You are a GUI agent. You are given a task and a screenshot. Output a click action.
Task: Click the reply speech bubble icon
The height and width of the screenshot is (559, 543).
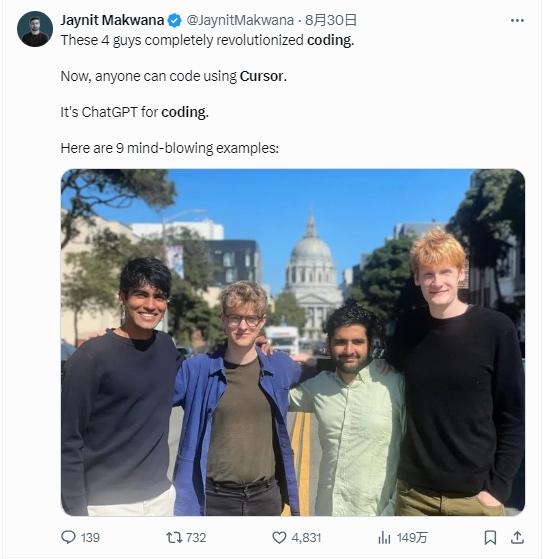click(x=68, y=537)
